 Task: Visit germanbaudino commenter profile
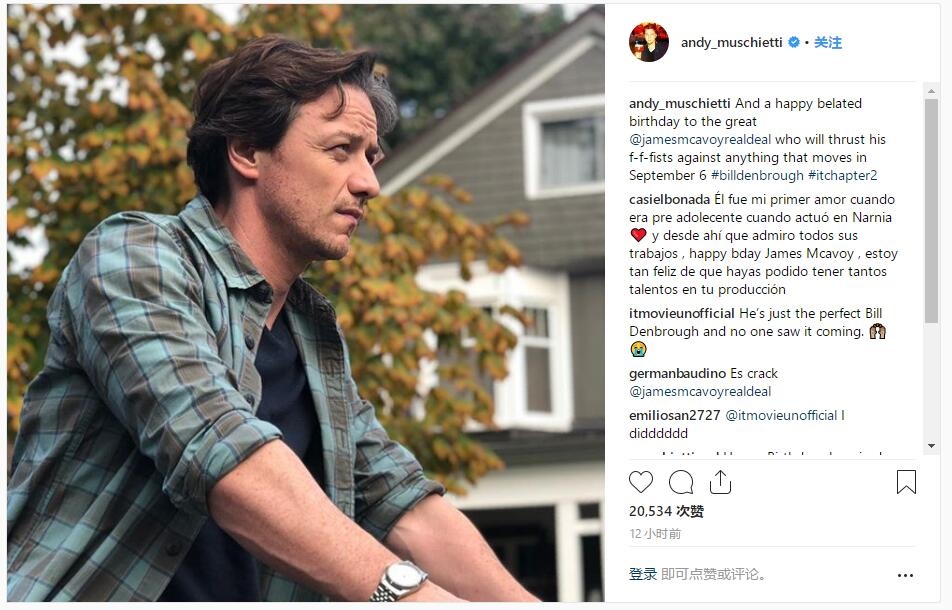[x=677, y=374]
